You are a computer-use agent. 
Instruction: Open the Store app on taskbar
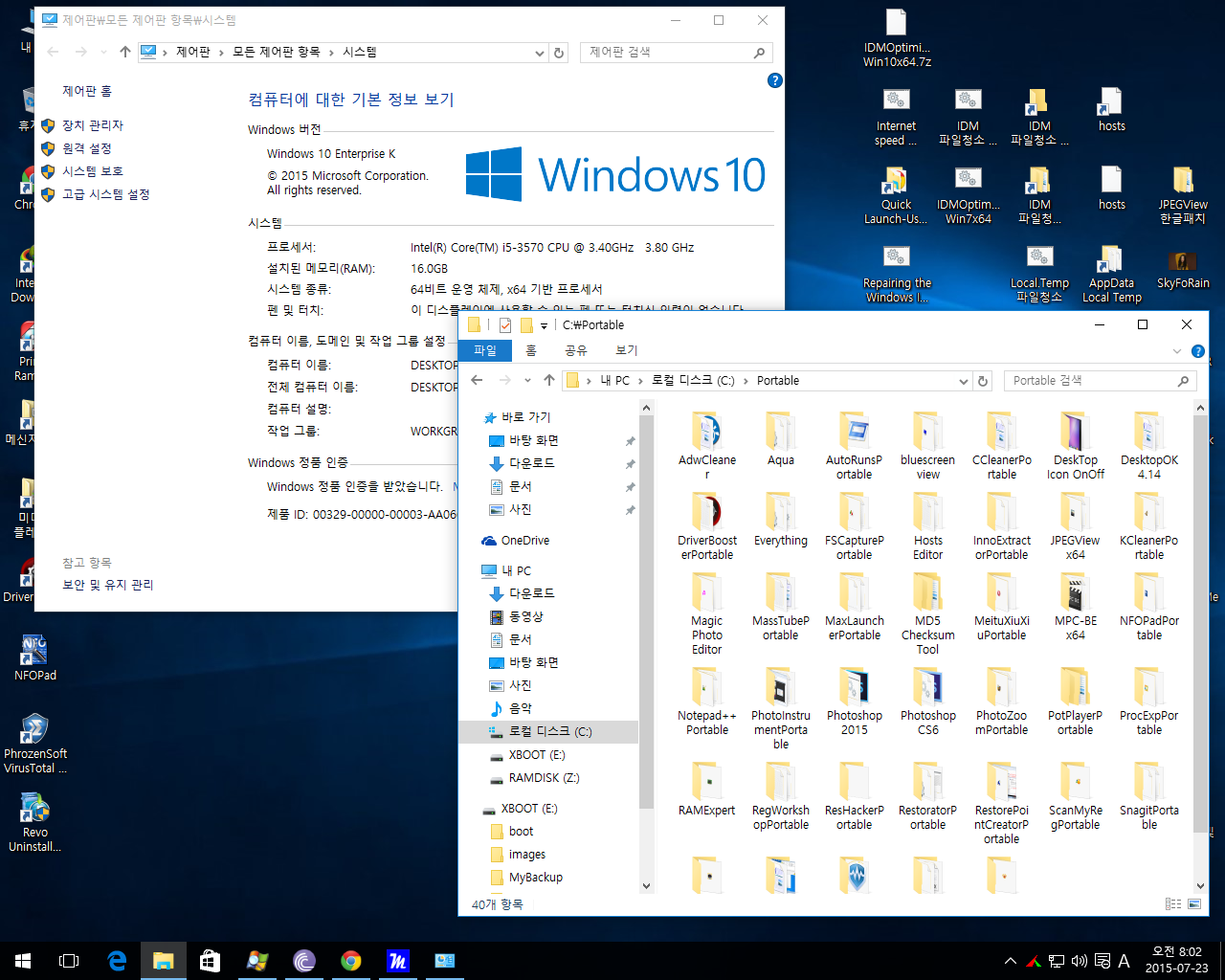click(211, 961)
